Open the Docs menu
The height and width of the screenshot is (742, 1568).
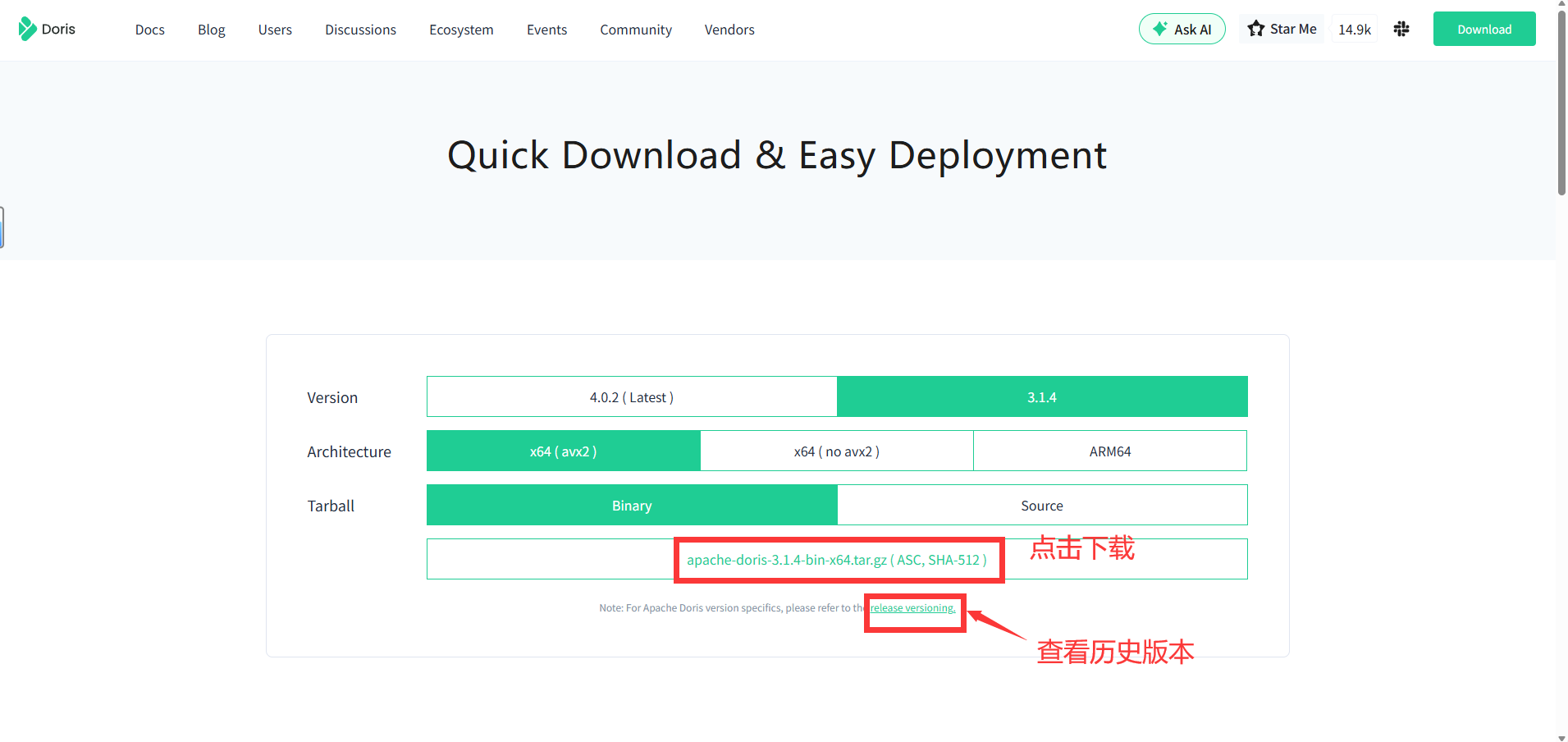149,30
